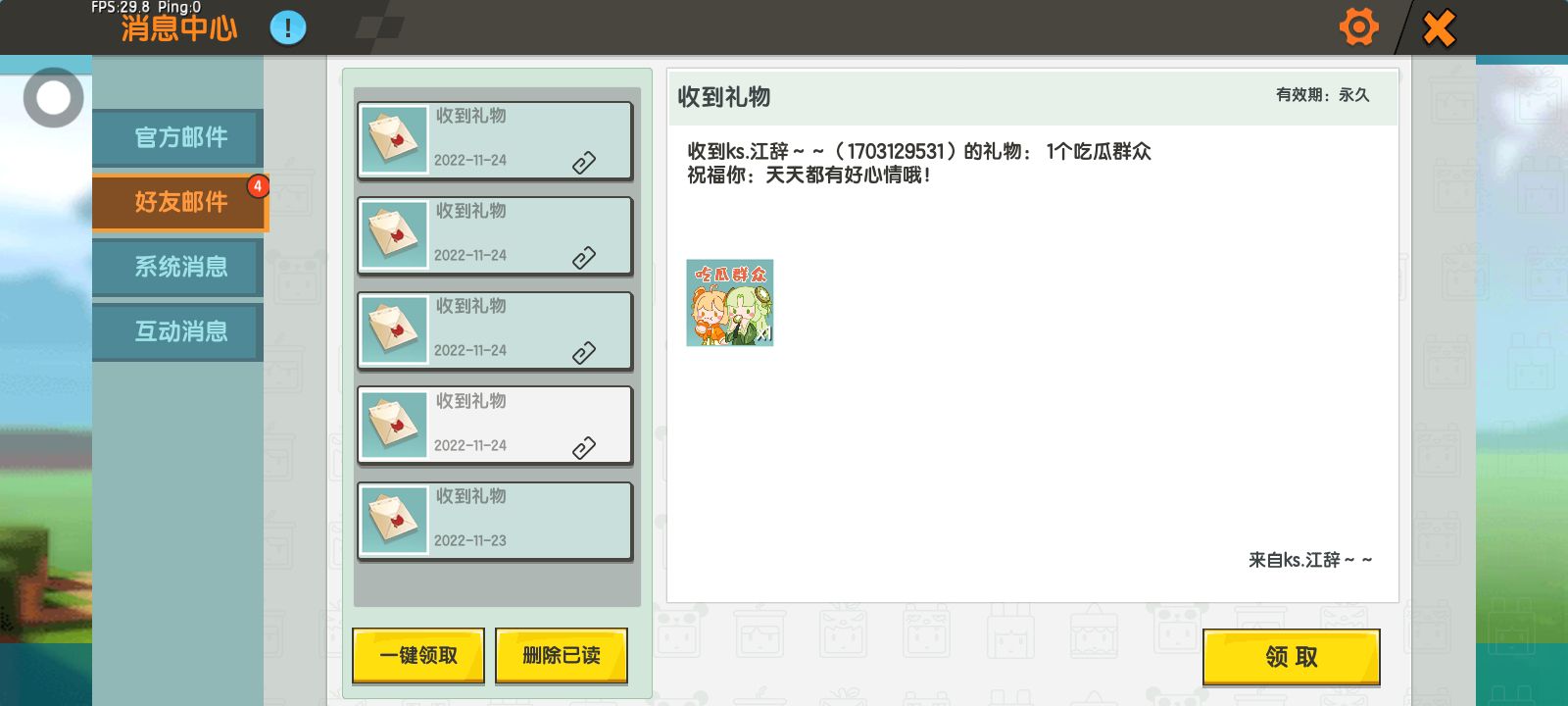This screenshot has height=706, width=1568.
Task: Click the 删除已读 button
Action: (x=562, y=655)
